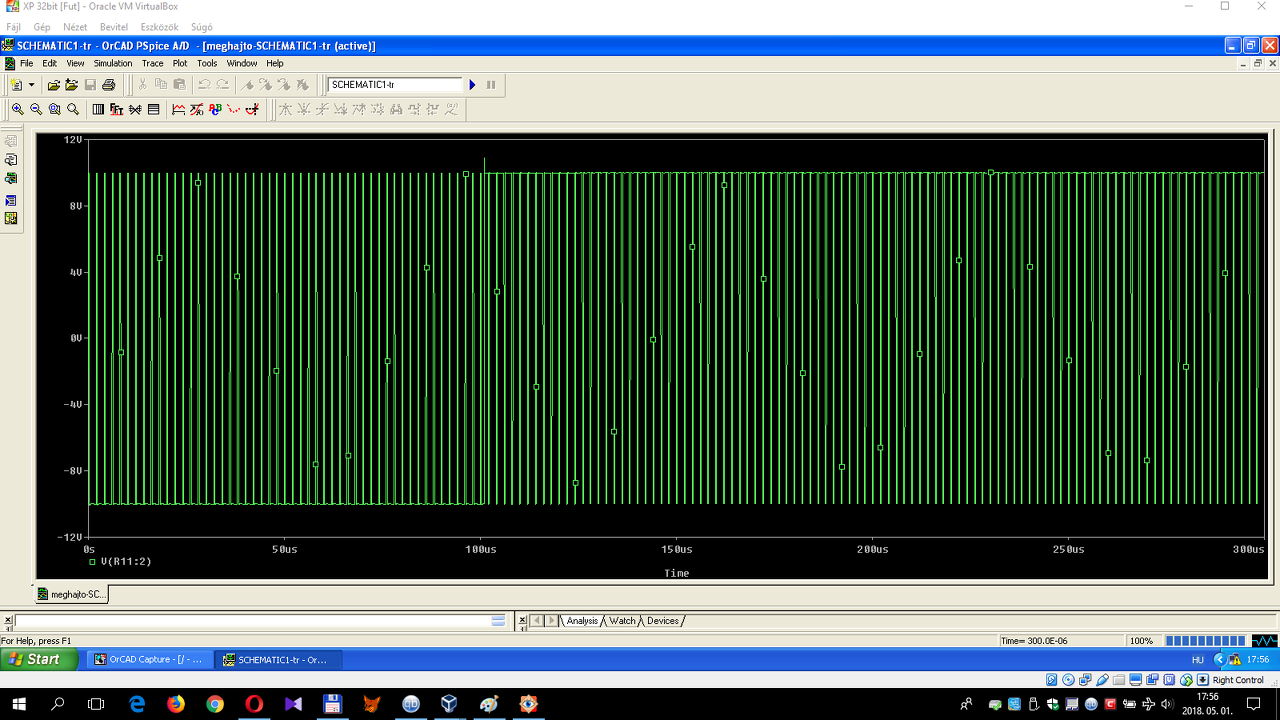1280x720 pixels.
Task: Toggle the Log Y Axis icon
Action: click(x=153, y=109)
